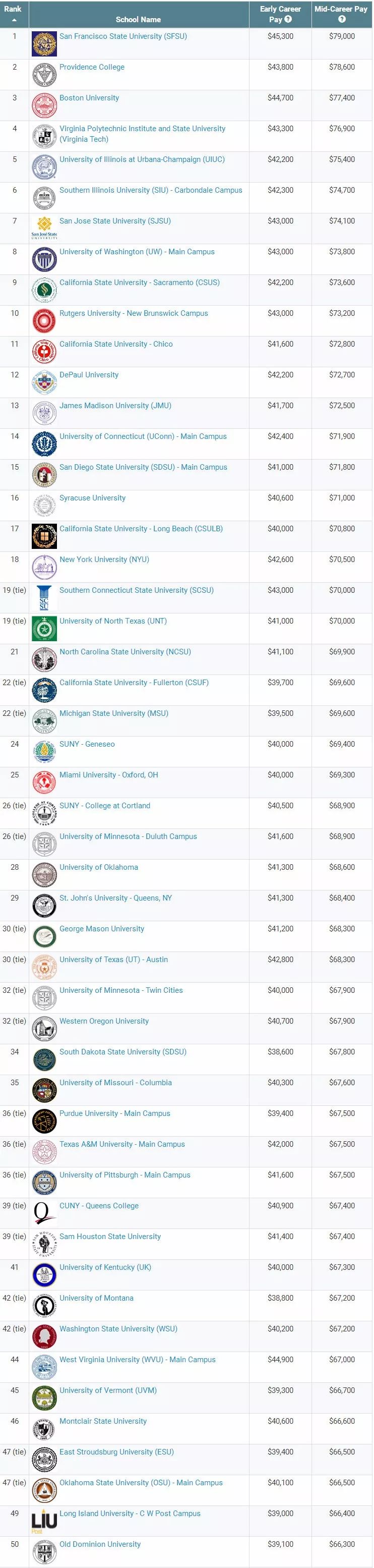This screenshot has width=374, height=1568.
Task: Click the San Jose State University logo
Action: pos(44,228)
